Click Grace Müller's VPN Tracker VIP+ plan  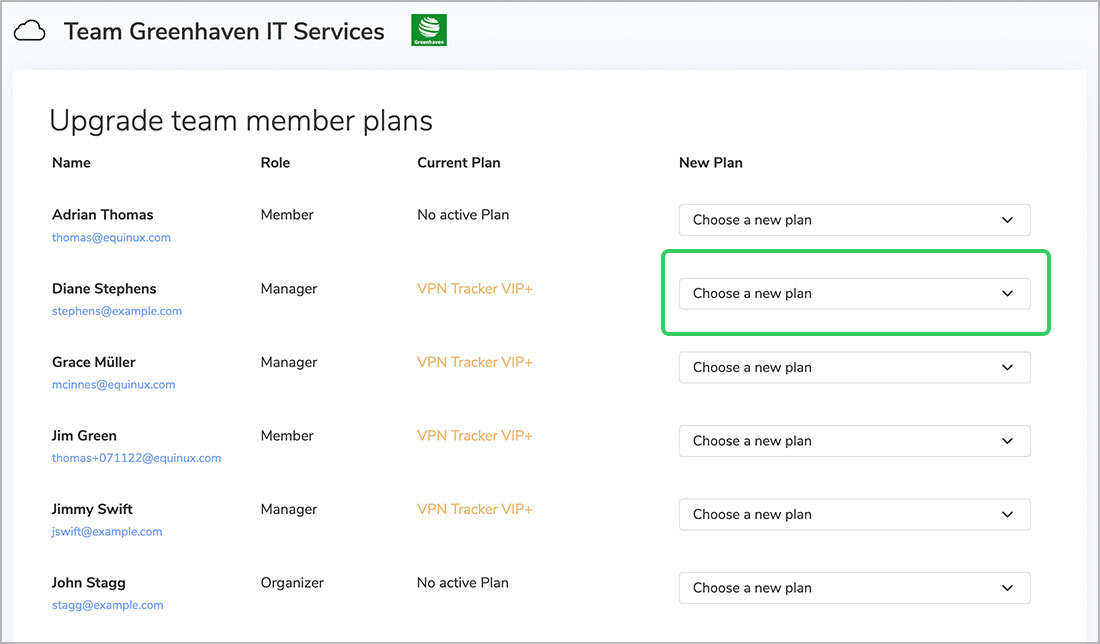(x=475, y=362)
